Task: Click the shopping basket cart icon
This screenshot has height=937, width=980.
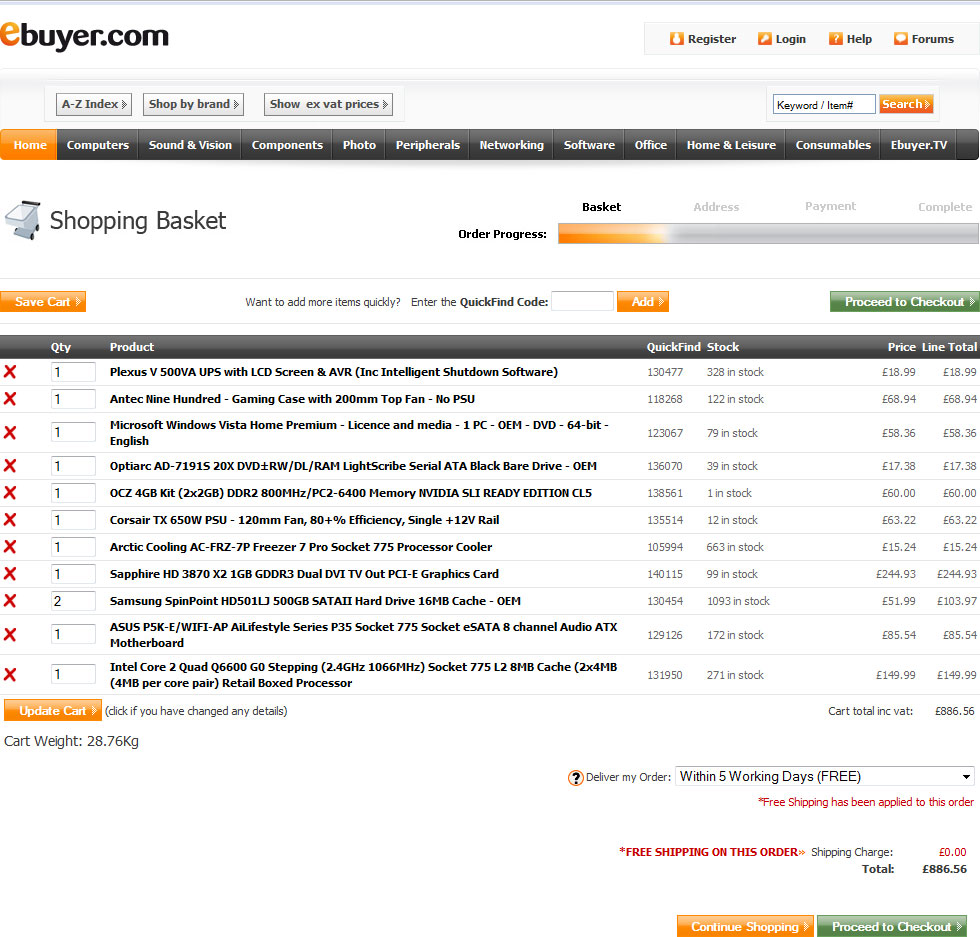Action: pos(23,220)
